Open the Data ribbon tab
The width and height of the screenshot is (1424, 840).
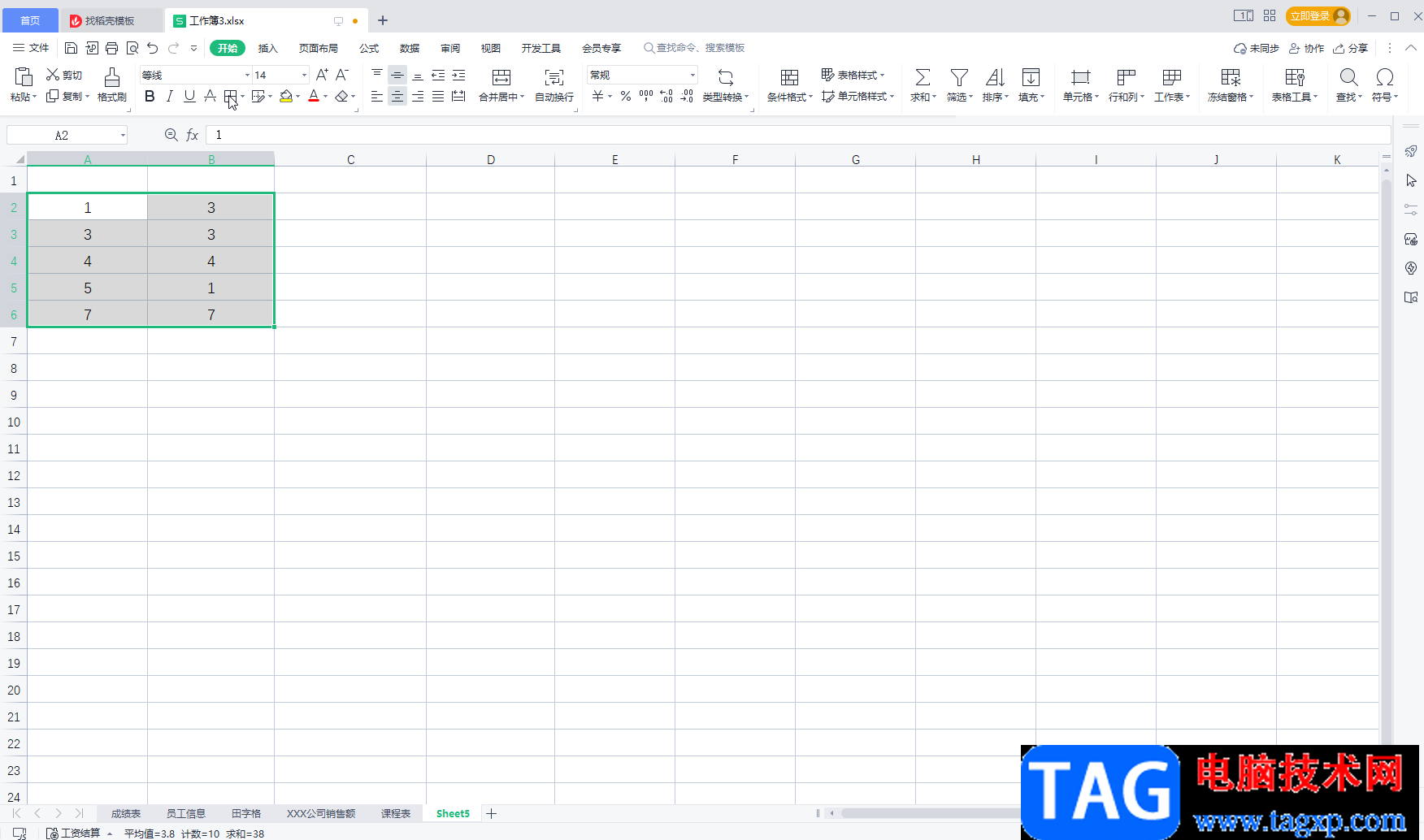tap(410, 48)
